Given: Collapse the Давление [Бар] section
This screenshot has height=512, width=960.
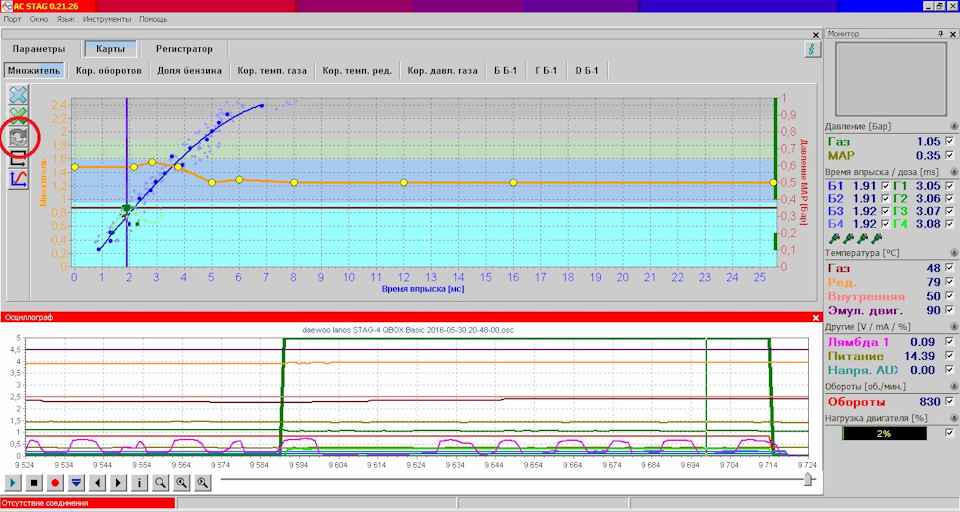Looking at the screenshot, I should (953, 126).
